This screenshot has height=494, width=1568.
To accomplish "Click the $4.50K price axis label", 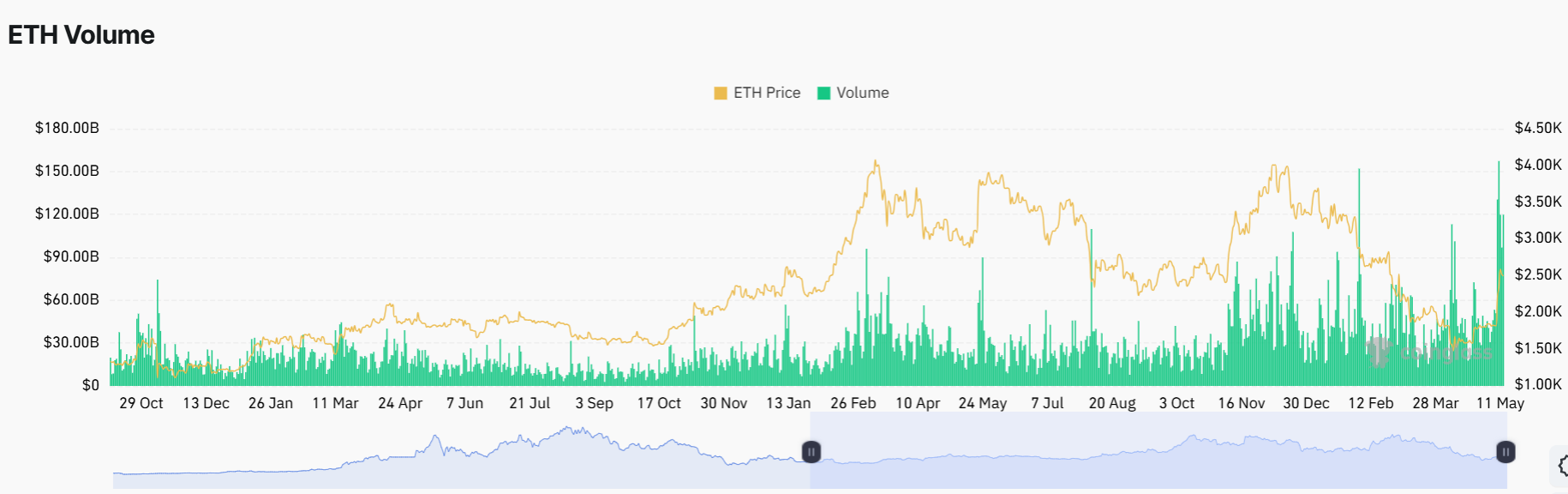I will point(1538,128).
